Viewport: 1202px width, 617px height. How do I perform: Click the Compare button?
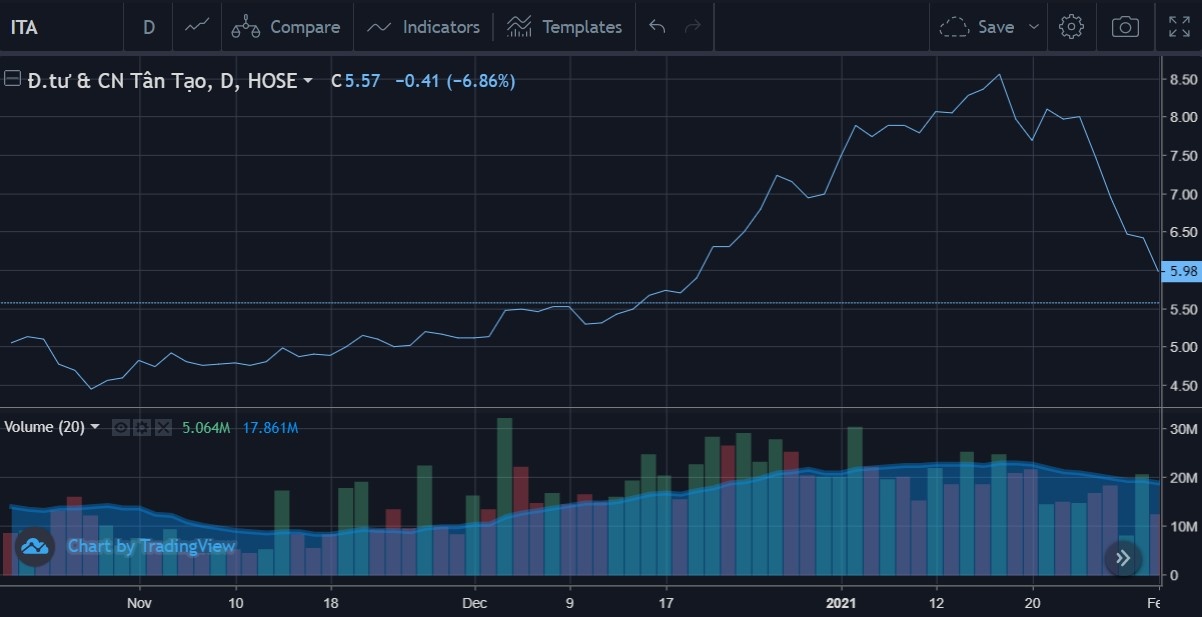286,27
